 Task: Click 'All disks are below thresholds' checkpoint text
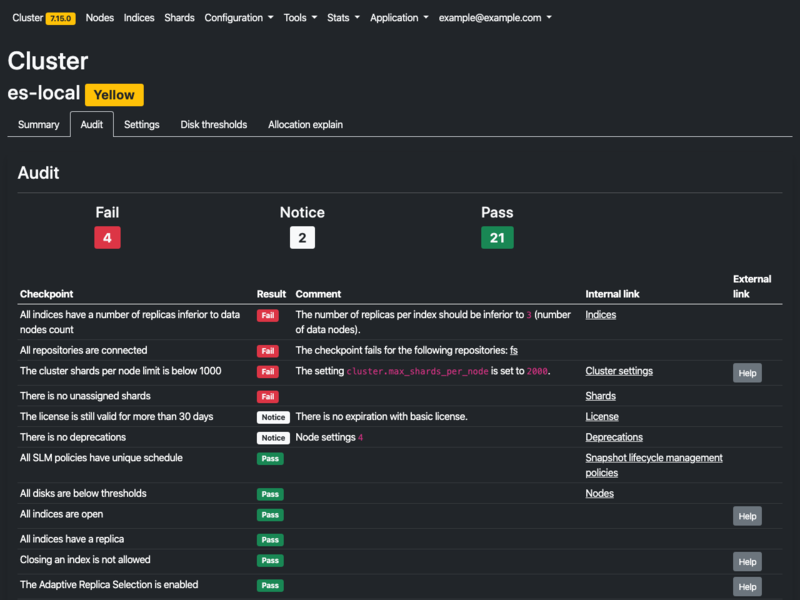(x=83, y=493)
